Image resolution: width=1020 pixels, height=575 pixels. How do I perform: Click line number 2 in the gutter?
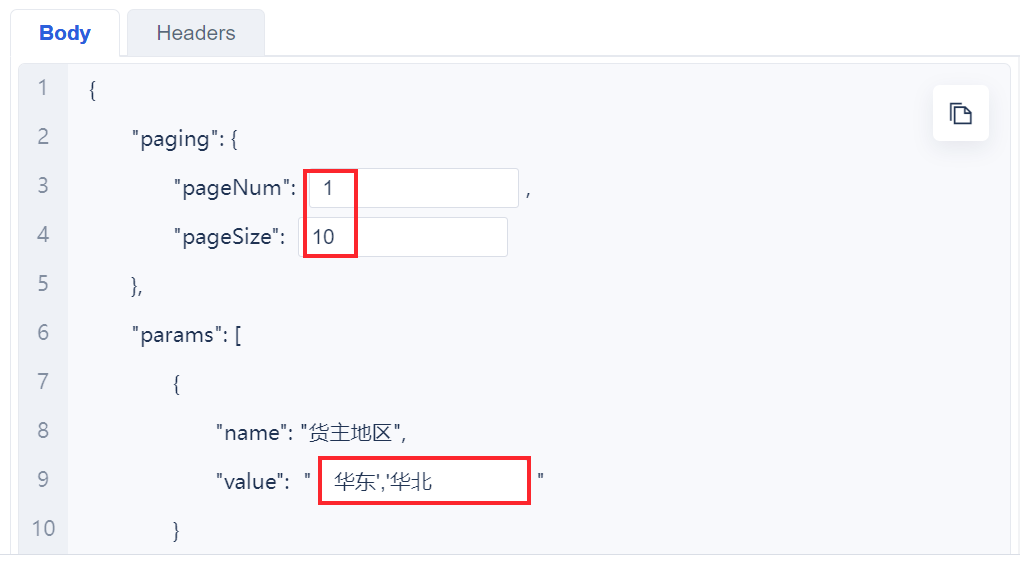(43, 137)
